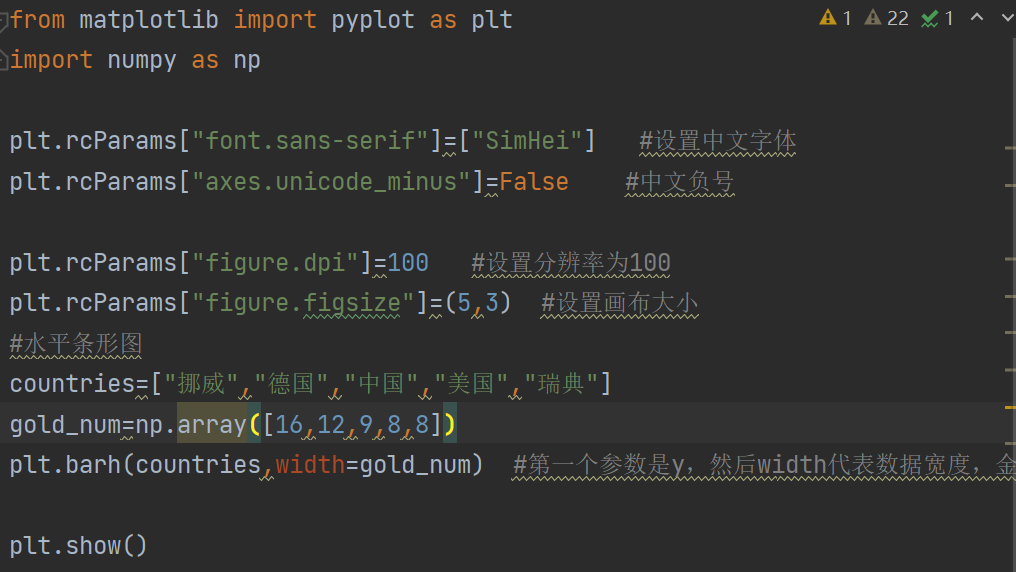This screenshot has width=1016, height=572.
Task: Click fold end marker beside import numpy
Action: pos(4,60)
